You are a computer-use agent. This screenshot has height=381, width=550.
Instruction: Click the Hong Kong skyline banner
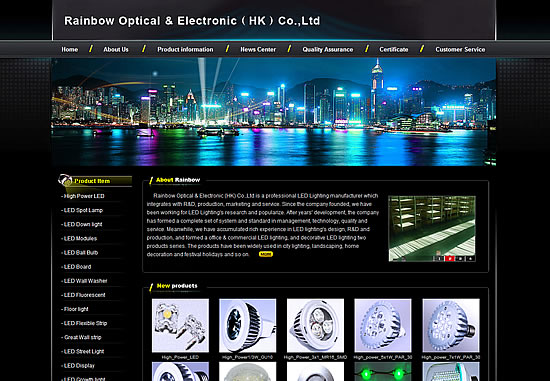tap(274, 112)
